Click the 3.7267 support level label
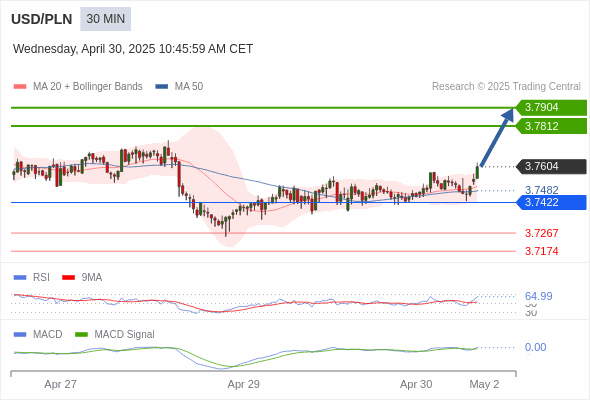590x400 pixels. point(541,233)
